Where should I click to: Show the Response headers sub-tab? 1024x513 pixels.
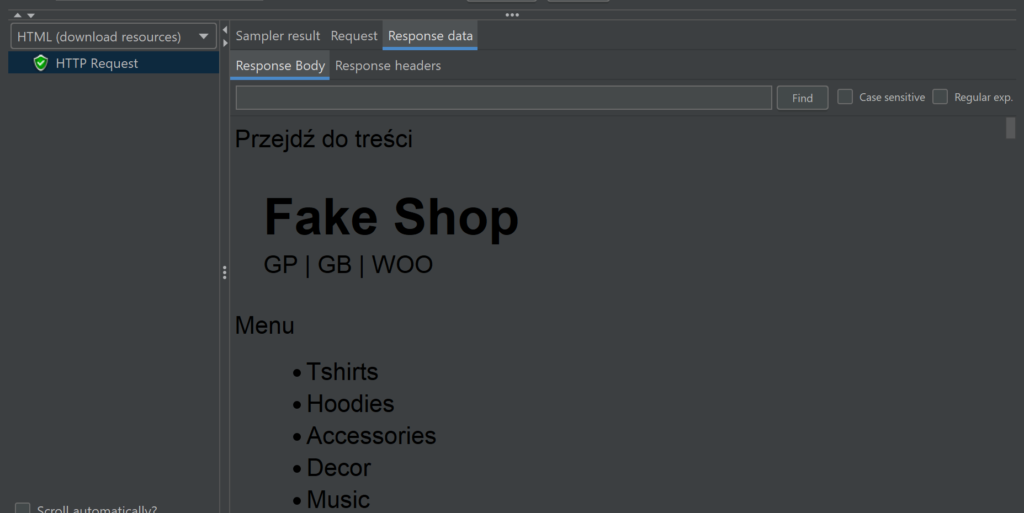(388, 66)
